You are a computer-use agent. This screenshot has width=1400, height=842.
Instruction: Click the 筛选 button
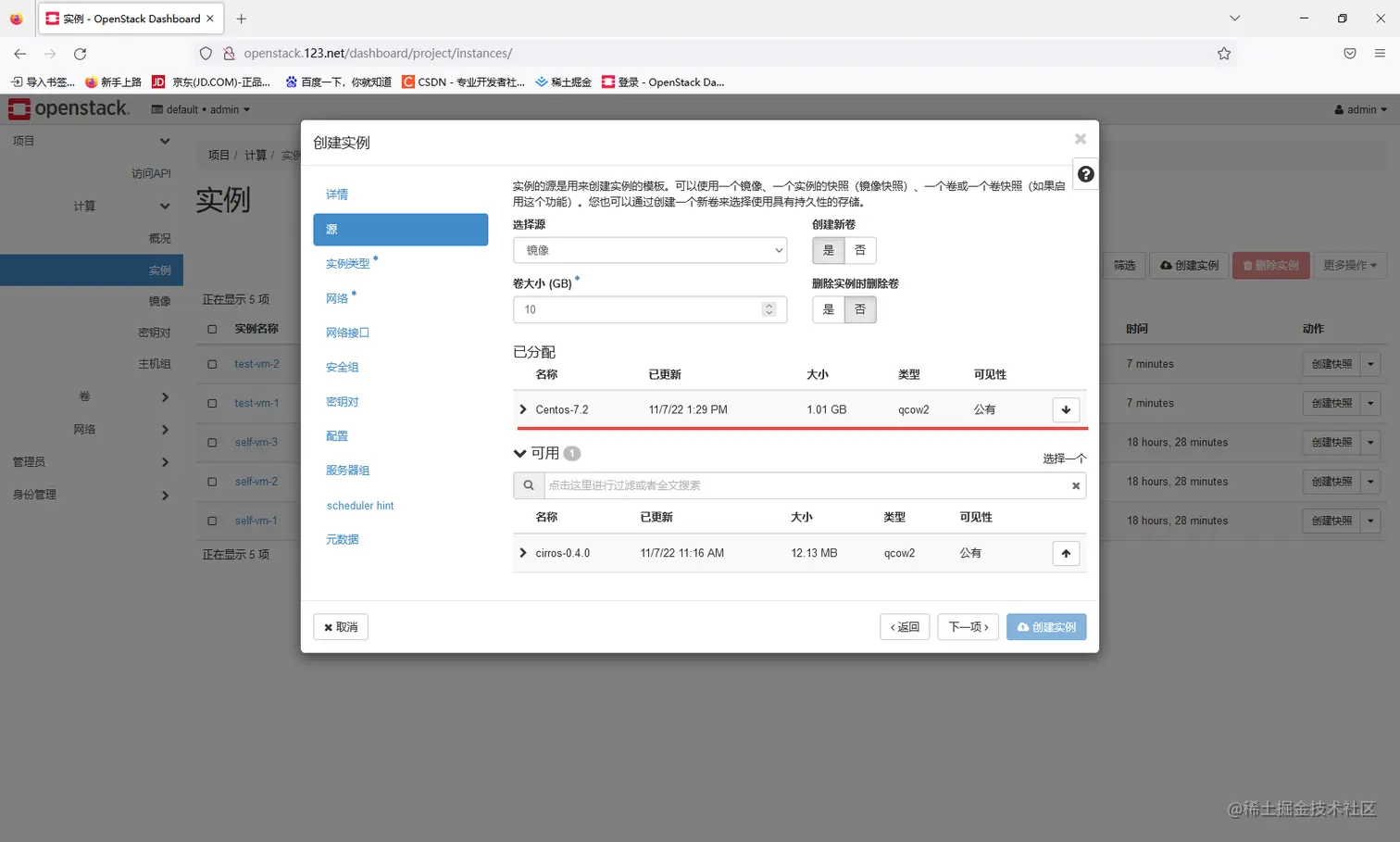[x=1124, y=265]
